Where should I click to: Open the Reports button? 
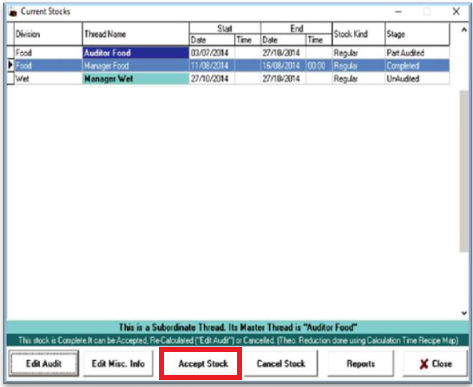(x=361, y=363)
